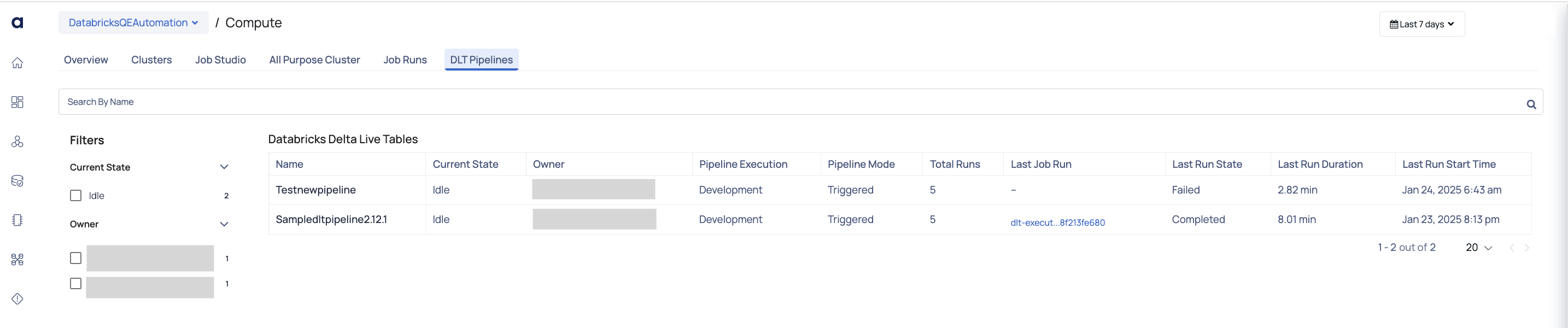Click the Compute breadcrumb text

[x=253, y=22]
